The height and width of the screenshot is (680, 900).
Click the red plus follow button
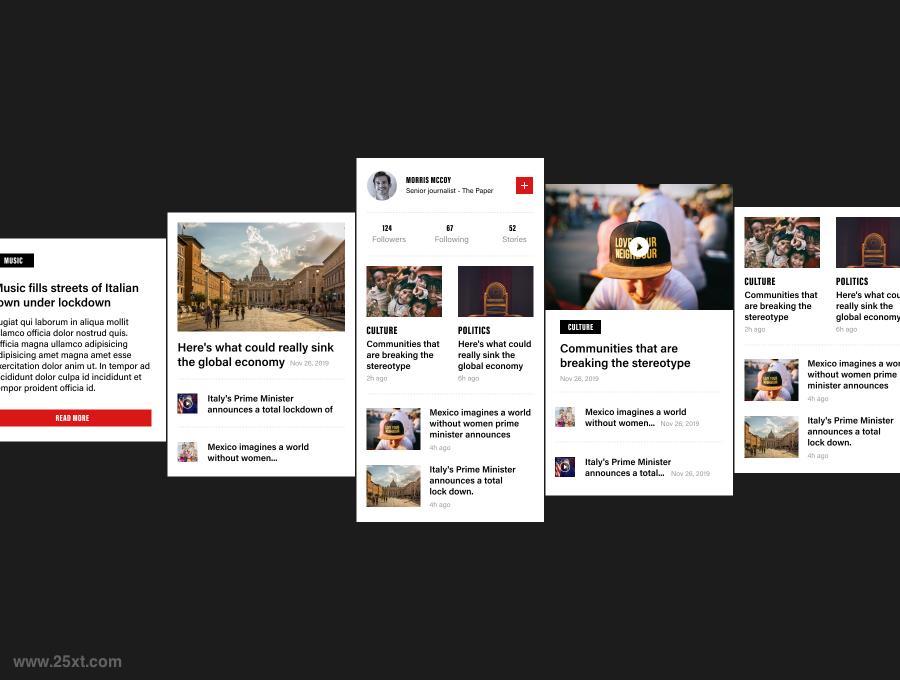click(524, 185)
